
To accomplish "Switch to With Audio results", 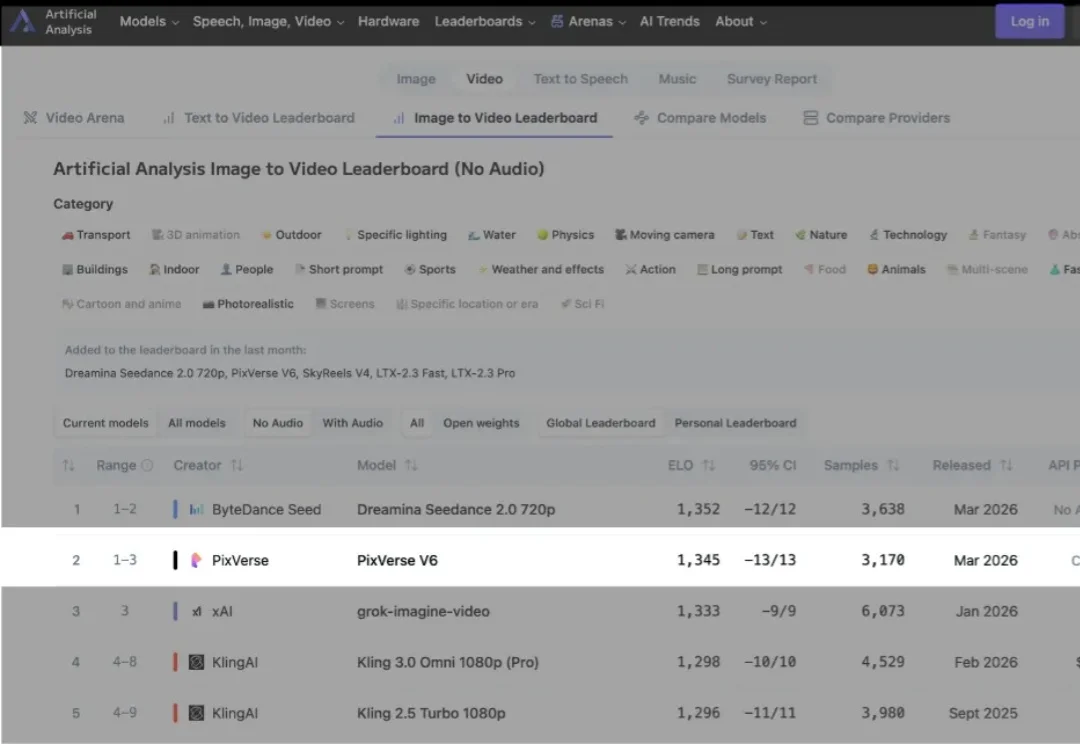I will (352, 422).
